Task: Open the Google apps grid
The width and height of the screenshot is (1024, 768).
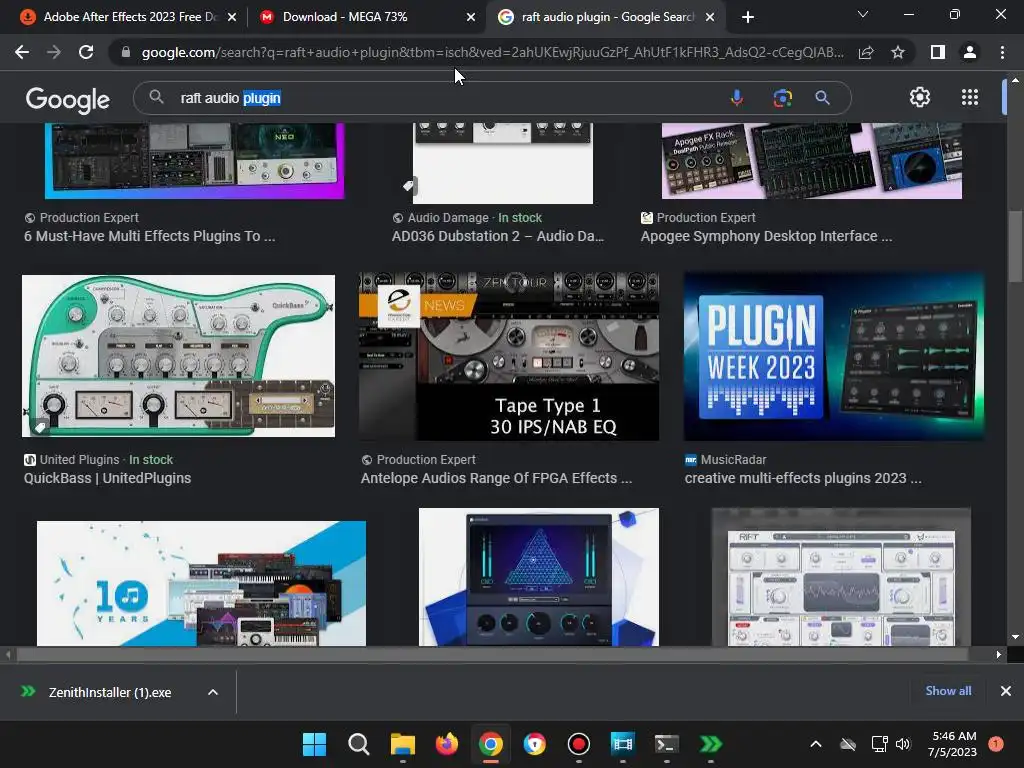Action: click(970, 97)
